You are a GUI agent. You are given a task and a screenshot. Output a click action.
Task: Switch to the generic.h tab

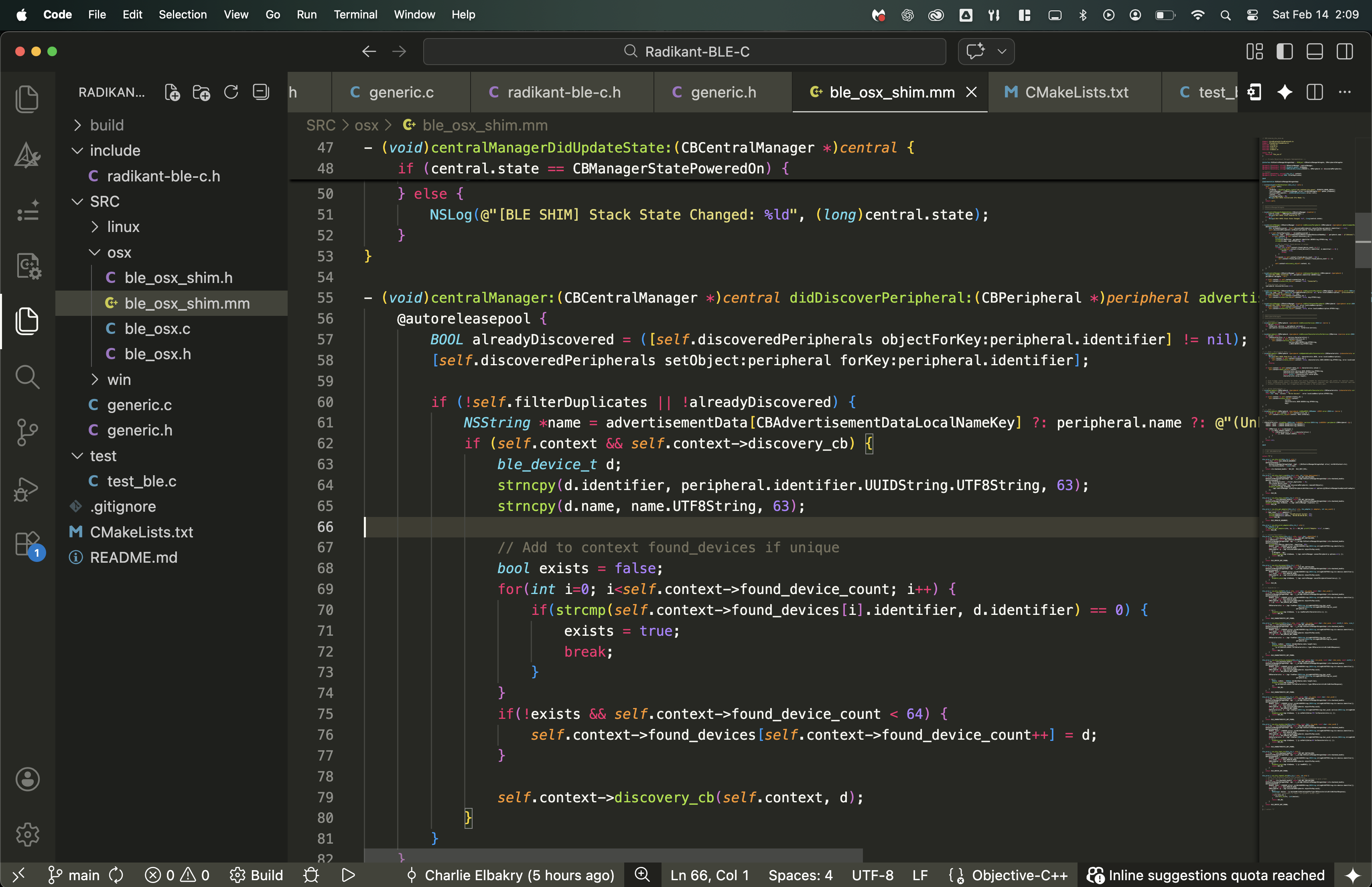[x=723, y=92]
